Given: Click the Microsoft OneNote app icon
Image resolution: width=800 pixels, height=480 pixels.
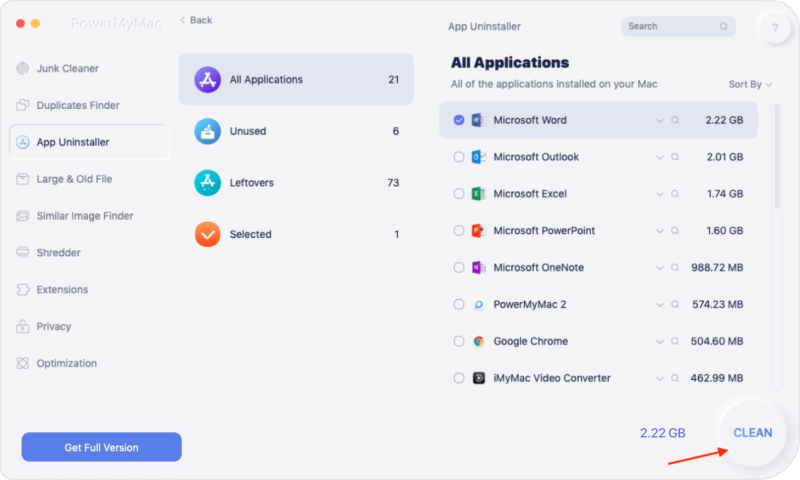Looking at the screenshot, I should pyautogui.click(x=478, y=267).
